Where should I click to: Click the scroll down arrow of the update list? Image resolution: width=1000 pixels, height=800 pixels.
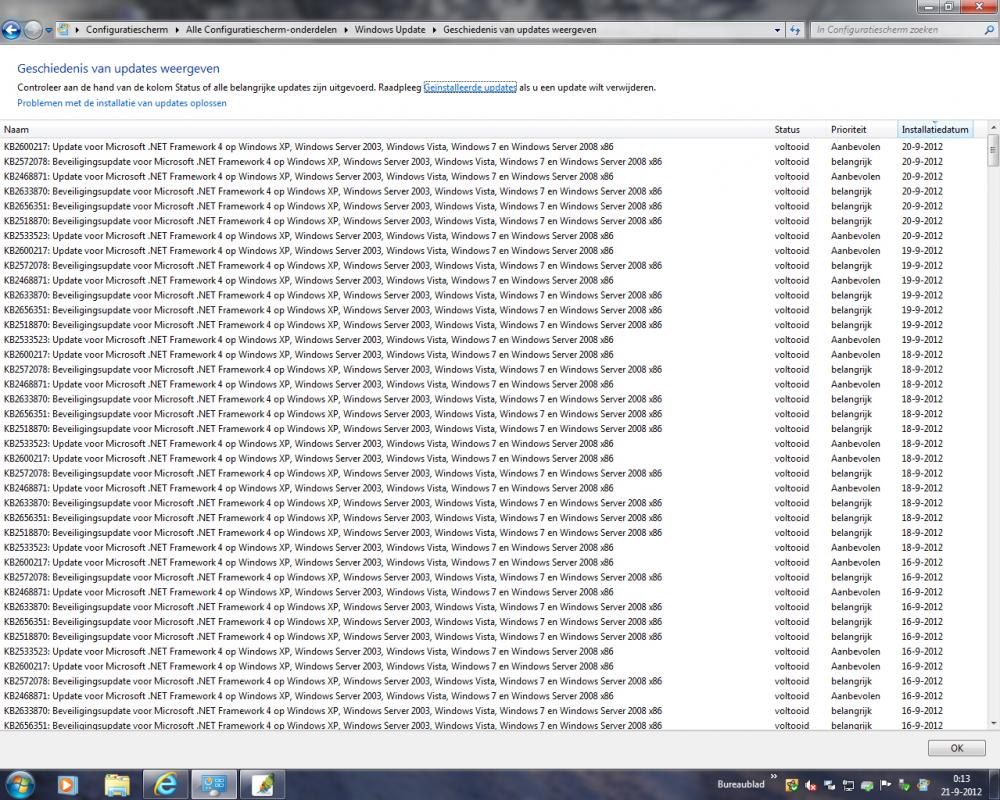(993, 723)
